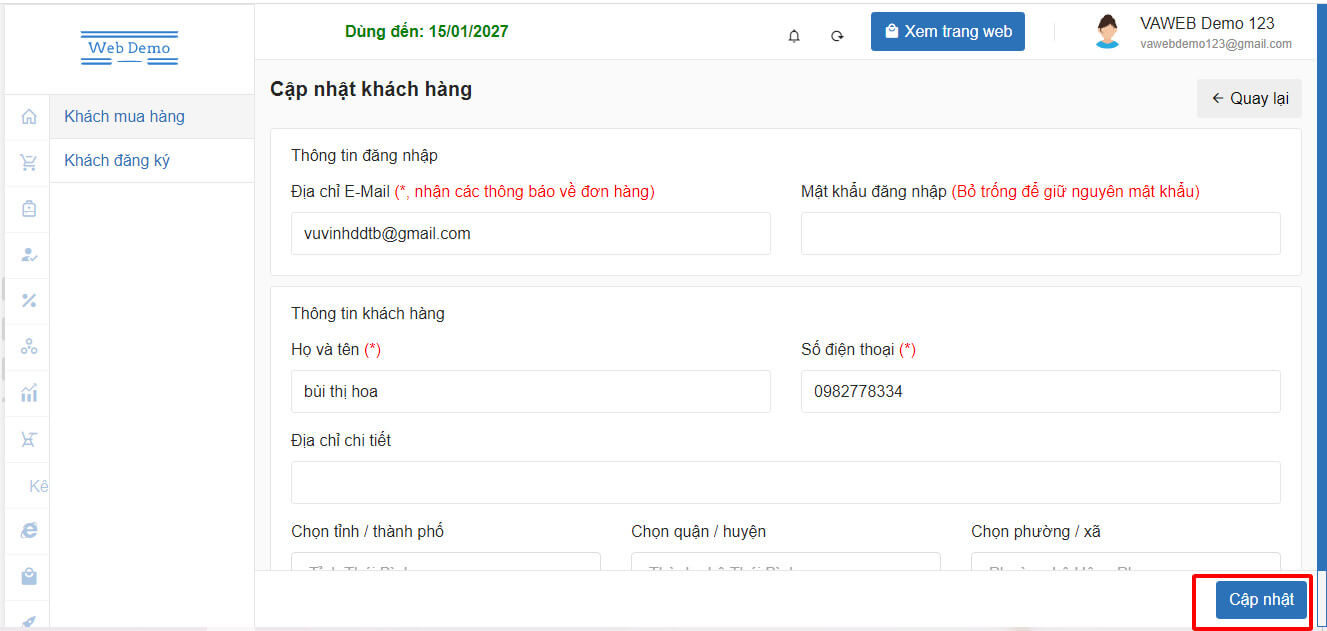Viewport: 1327px width, 631px height.
Task: Click the Xem trang web button
Action: tap(948, 32)
